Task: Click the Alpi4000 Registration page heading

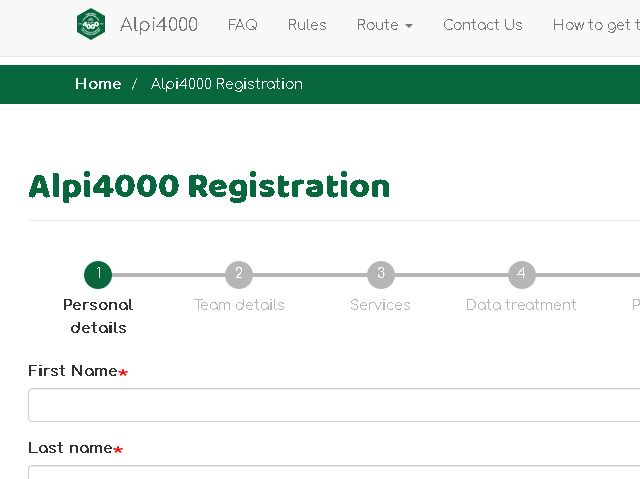Action: coord(209,186)
